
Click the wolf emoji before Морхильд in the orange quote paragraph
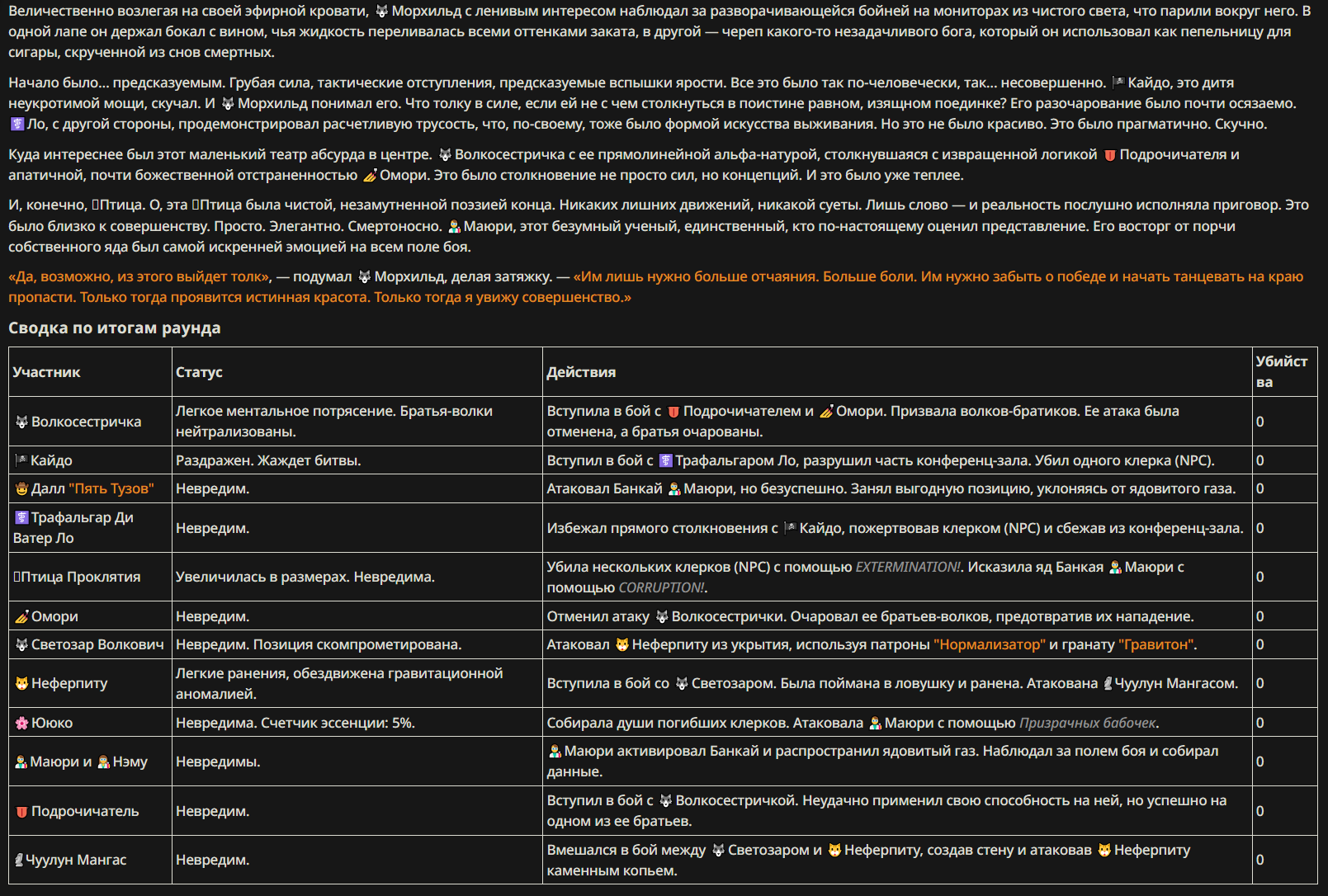364,276
